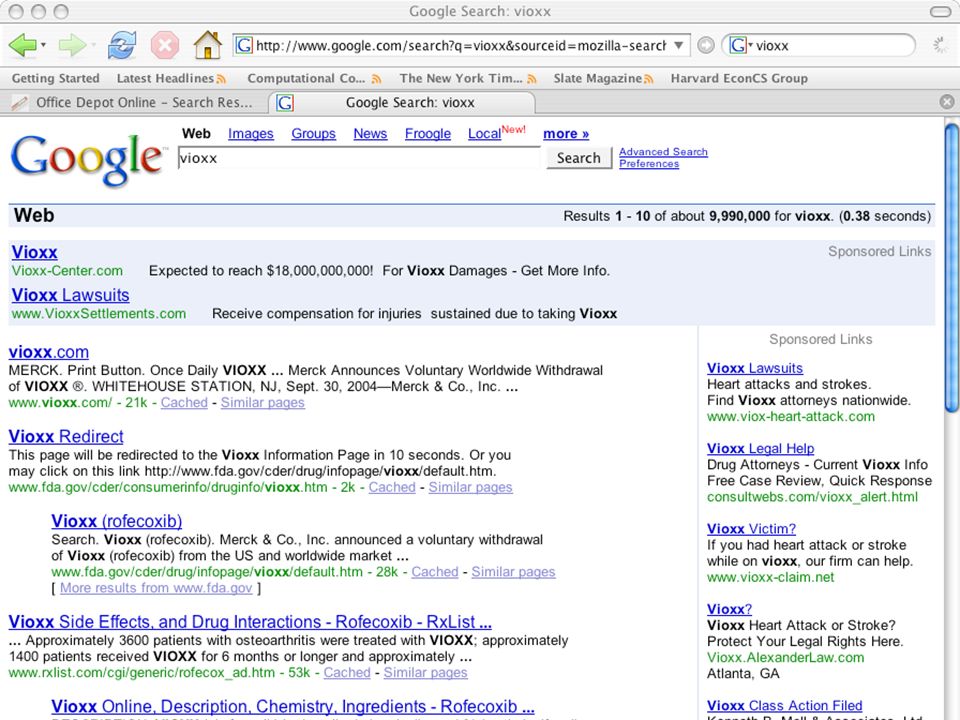Open Vioxx Side Effects RxList result
960x720 pixels.
[250, 622]
